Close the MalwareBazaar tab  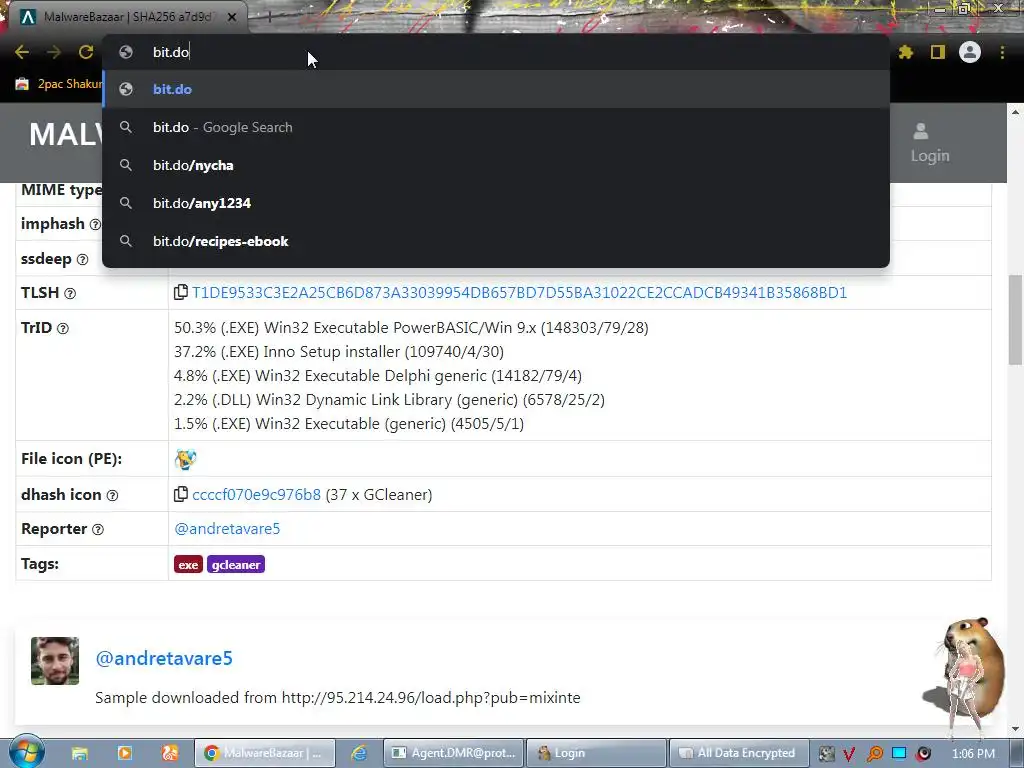point(232,17)
